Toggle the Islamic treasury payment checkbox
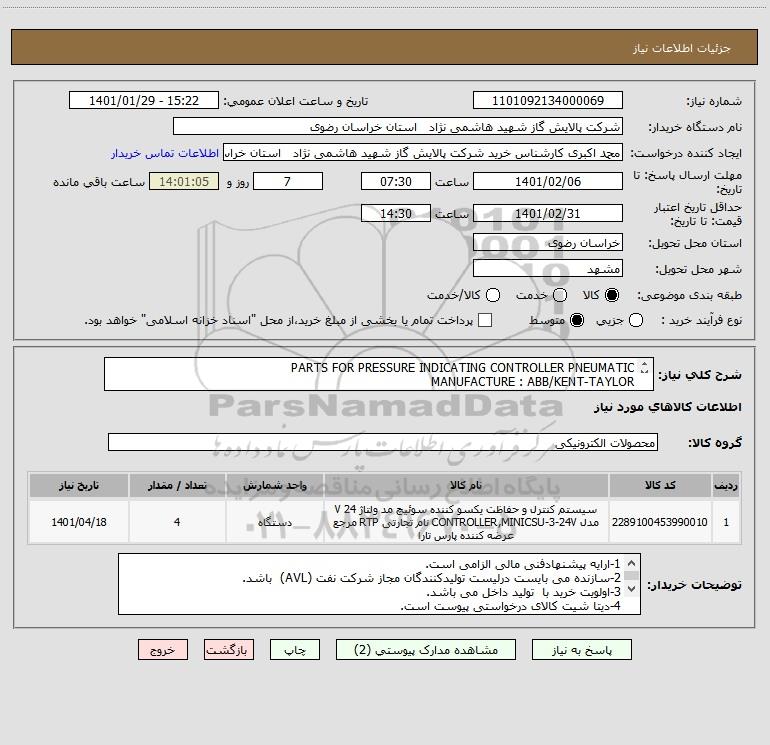This screenshot has width=770, height=745. tap(485, 320)
